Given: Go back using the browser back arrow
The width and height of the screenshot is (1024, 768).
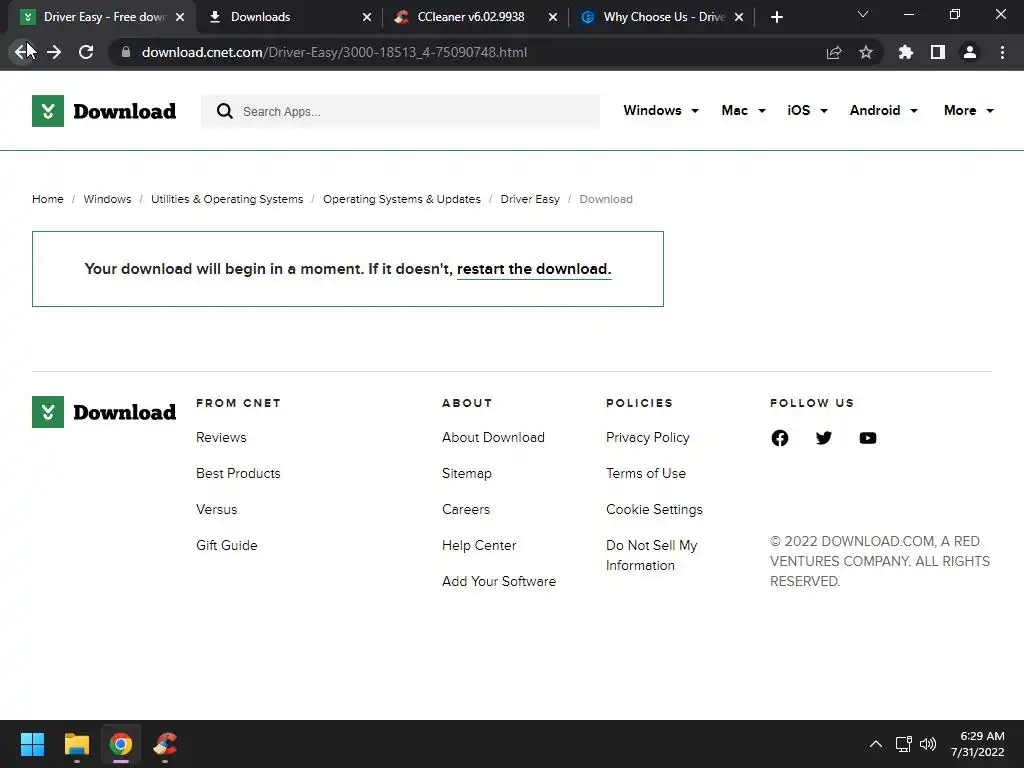Looking at the screenshot, I should 22,52.
